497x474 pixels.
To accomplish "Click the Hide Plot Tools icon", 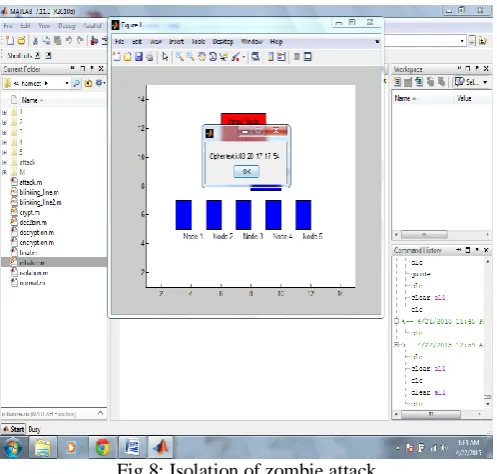I will [297, 57].
